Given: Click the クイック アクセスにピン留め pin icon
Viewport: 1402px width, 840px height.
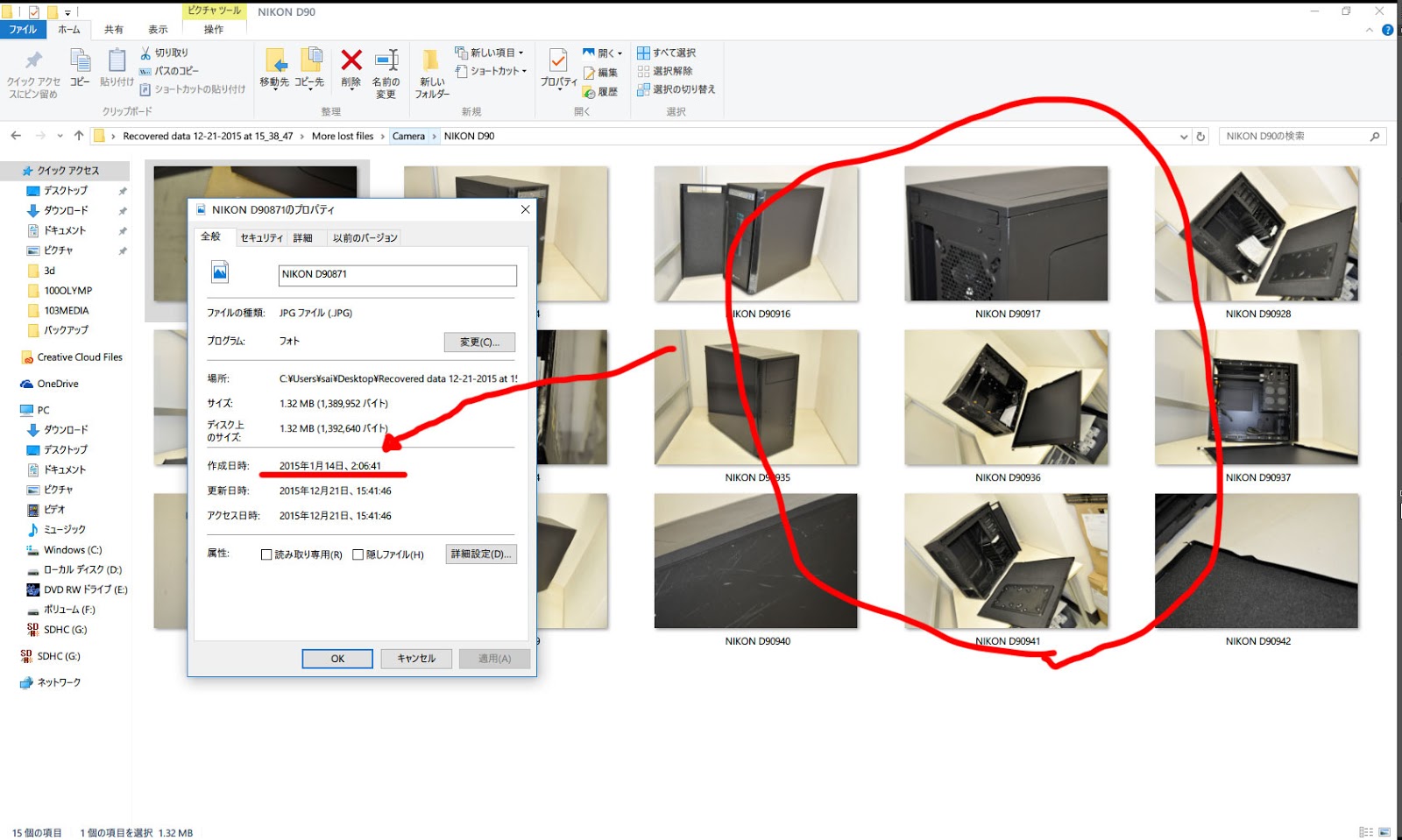Looking at the screenshot, I should coord(34,60).
